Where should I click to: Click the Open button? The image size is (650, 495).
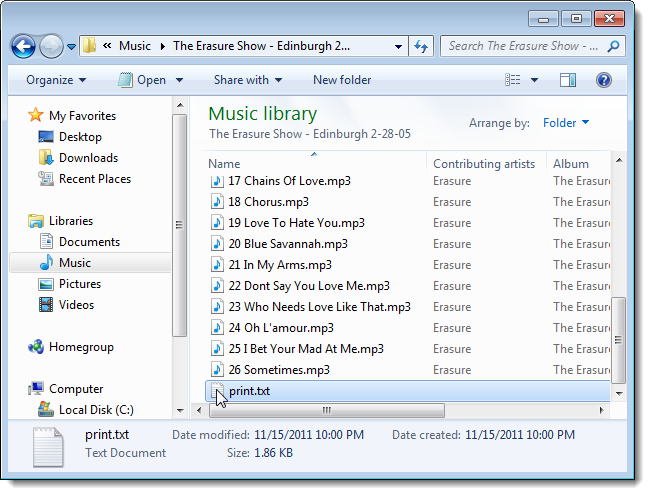(142, 80)
